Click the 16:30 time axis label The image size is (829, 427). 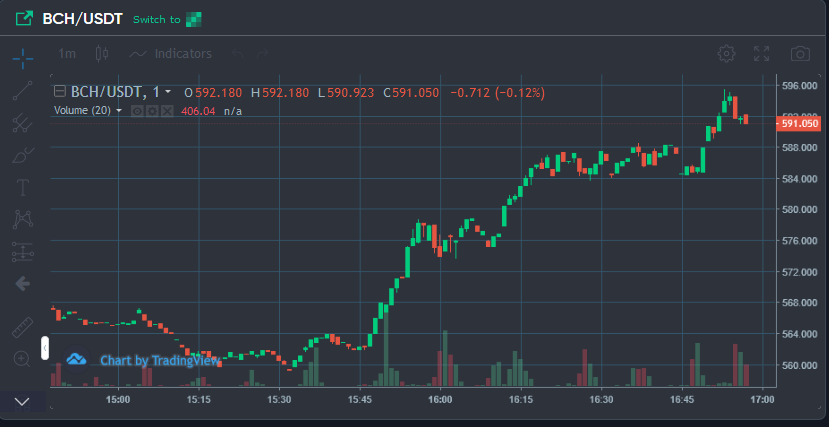[x=602, y=400]
